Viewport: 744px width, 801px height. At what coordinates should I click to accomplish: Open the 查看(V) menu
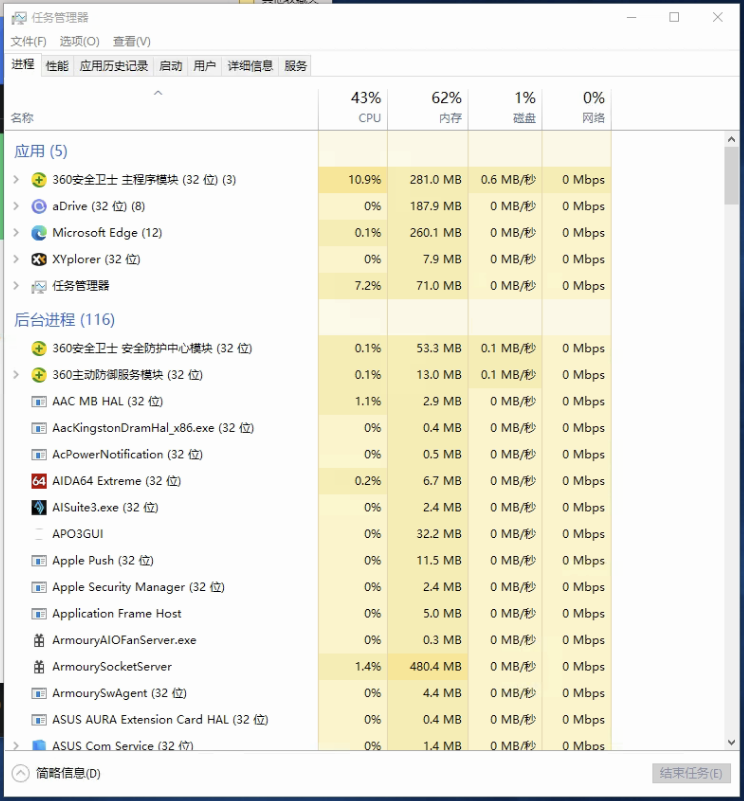(x=132, y=41)
